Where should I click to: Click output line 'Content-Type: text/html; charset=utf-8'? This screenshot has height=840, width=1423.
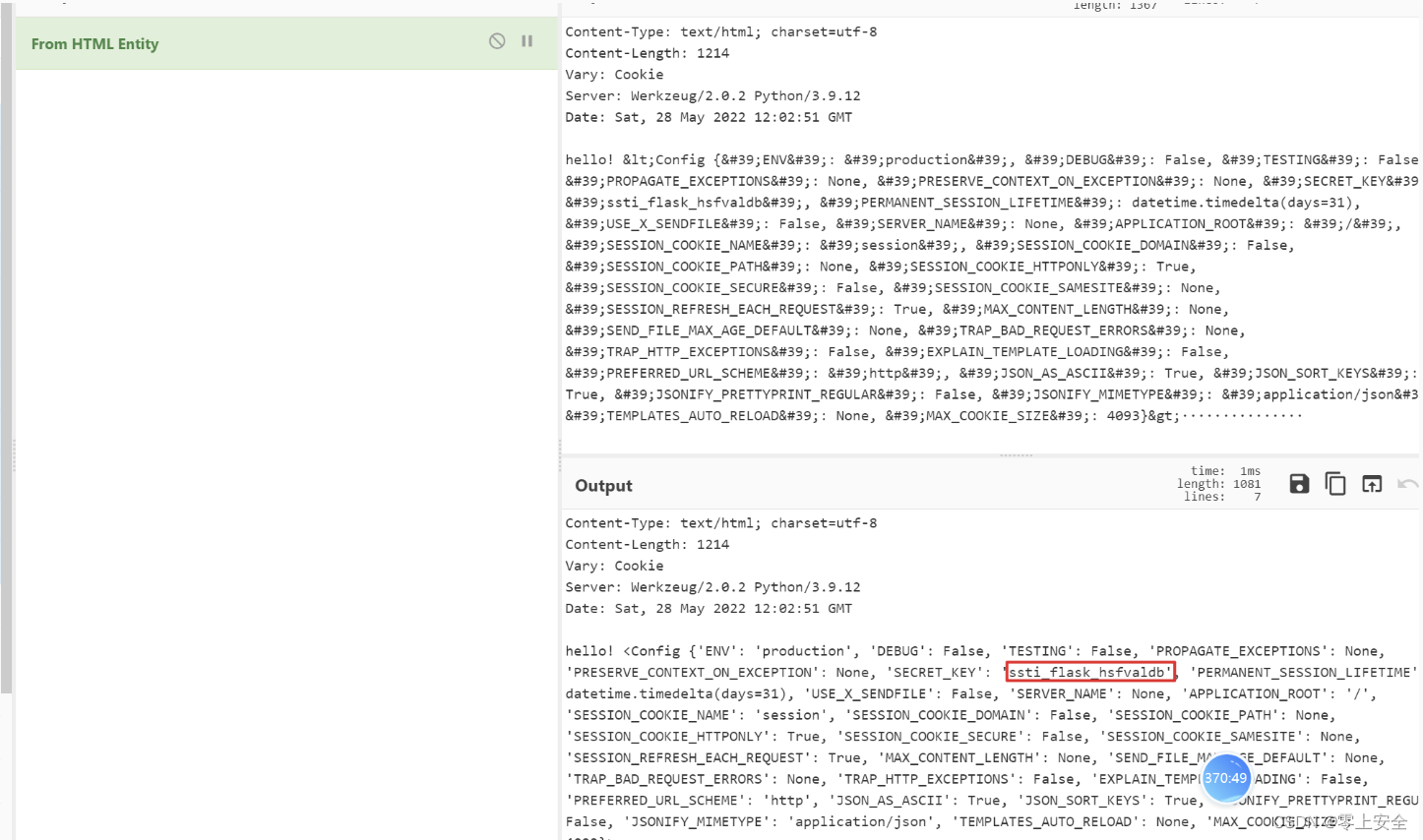(x=721, y=523)
